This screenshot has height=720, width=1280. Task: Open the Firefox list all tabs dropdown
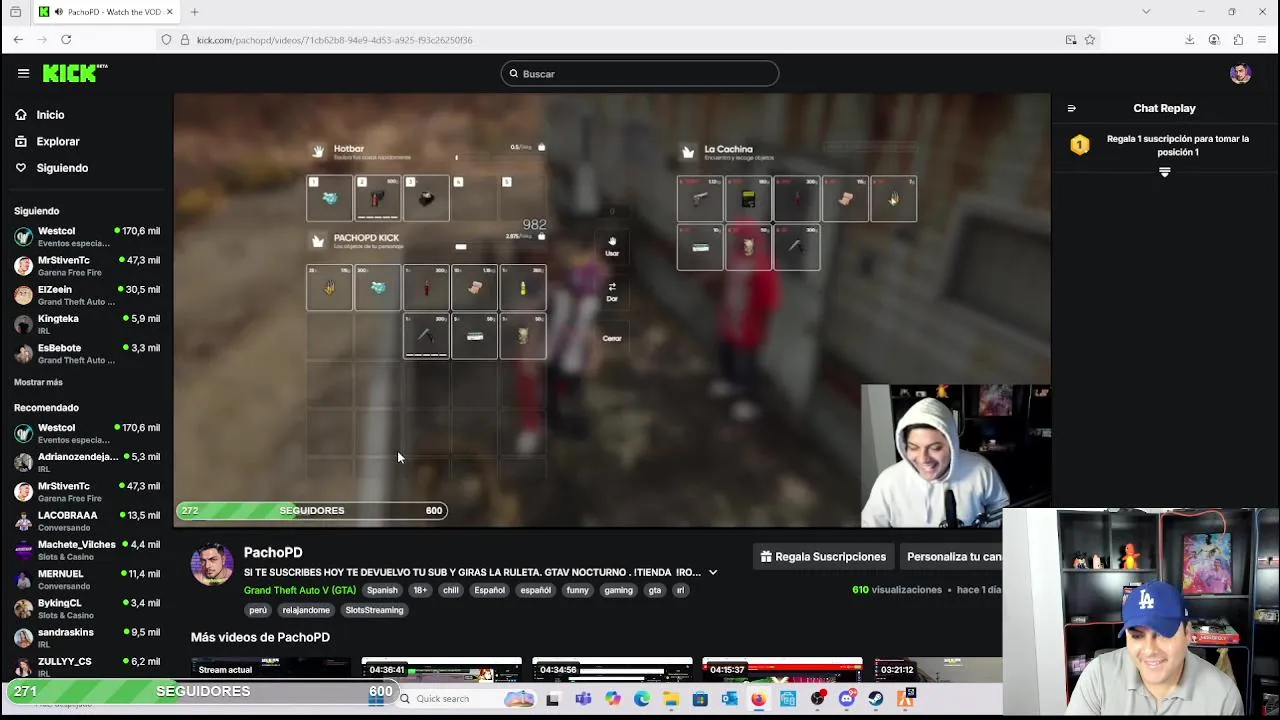coord(1146,12)
